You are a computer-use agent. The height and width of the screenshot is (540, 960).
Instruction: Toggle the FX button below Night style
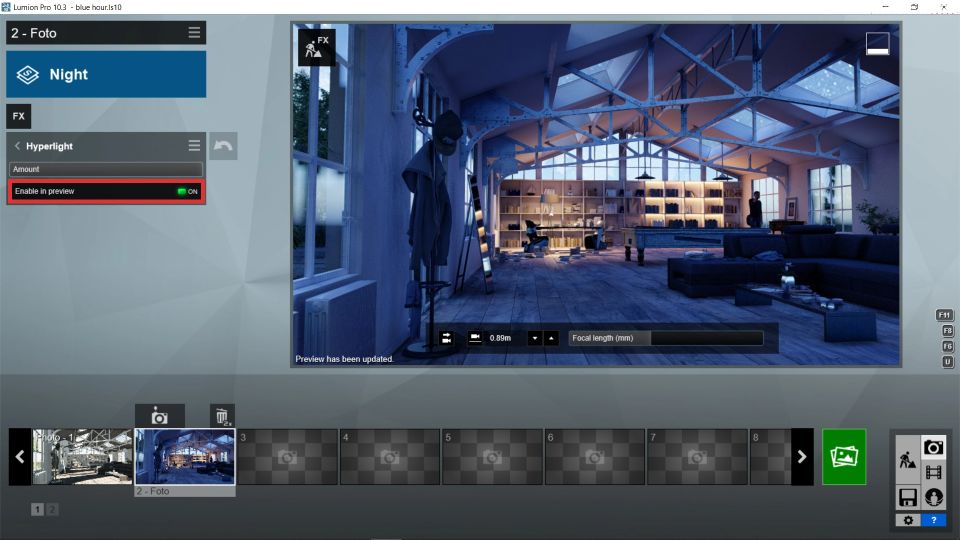click(18, 116)
